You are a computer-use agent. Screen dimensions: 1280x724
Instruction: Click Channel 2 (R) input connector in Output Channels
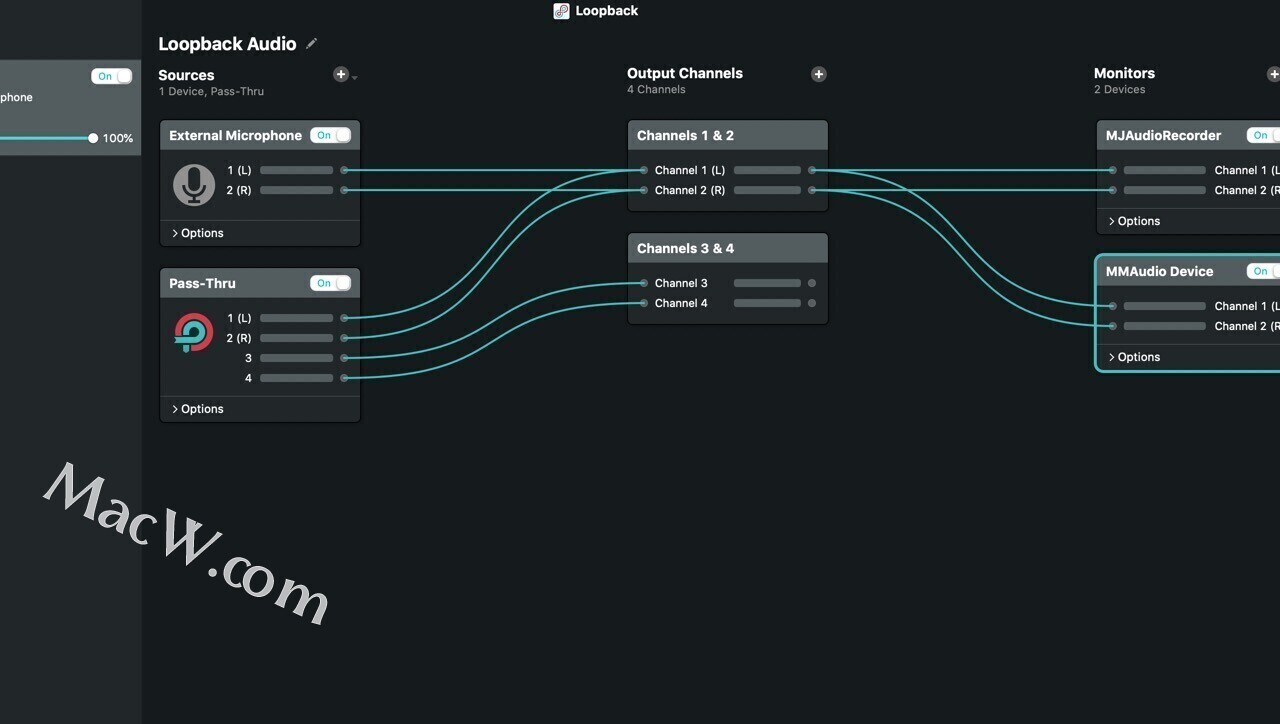point(644,190)
